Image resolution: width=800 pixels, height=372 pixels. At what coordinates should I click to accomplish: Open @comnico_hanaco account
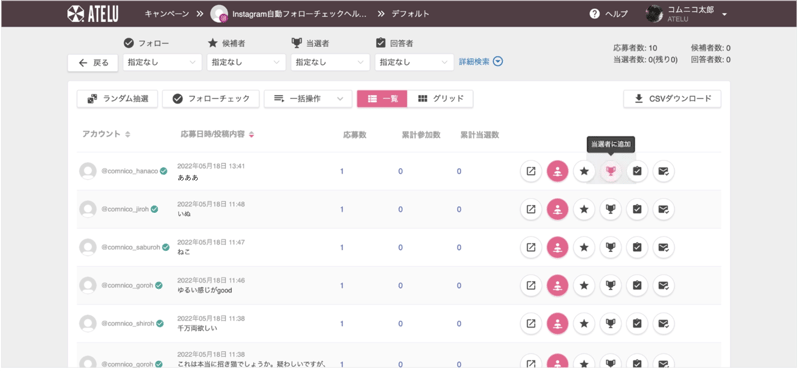[x=130, y=171]
